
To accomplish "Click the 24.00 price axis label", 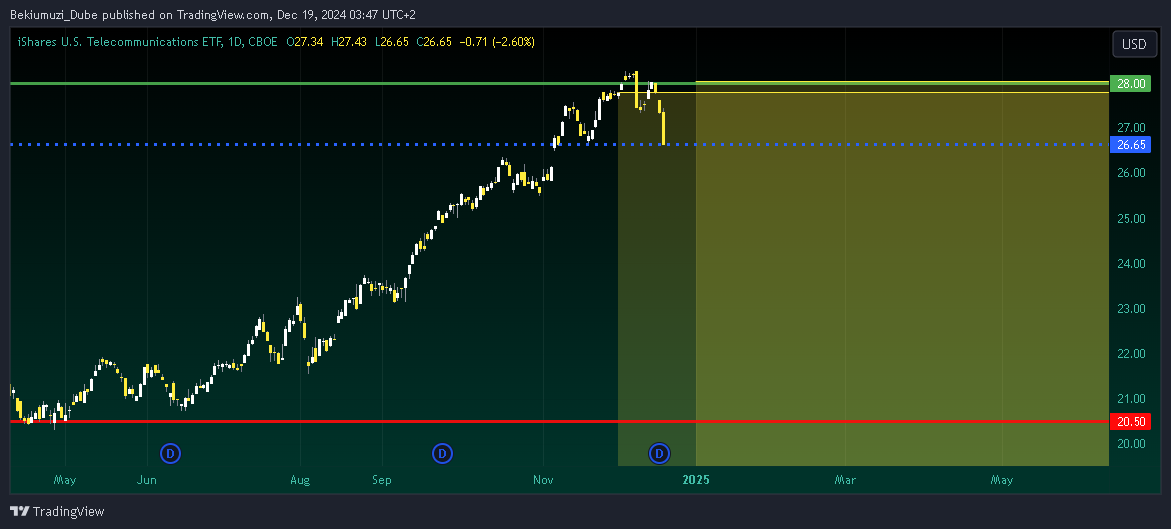I will coord(1131,263).
